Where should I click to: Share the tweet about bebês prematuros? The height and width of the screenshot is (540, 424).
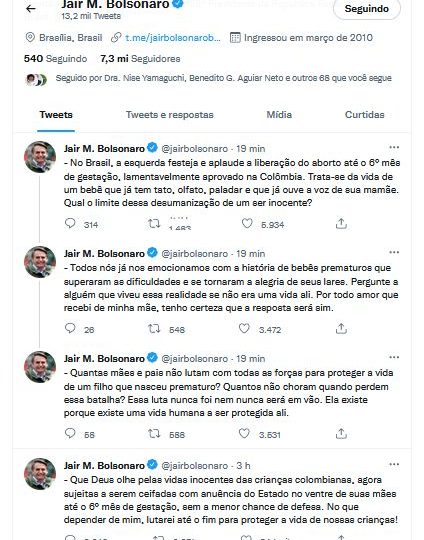click(x=341, y=329)
